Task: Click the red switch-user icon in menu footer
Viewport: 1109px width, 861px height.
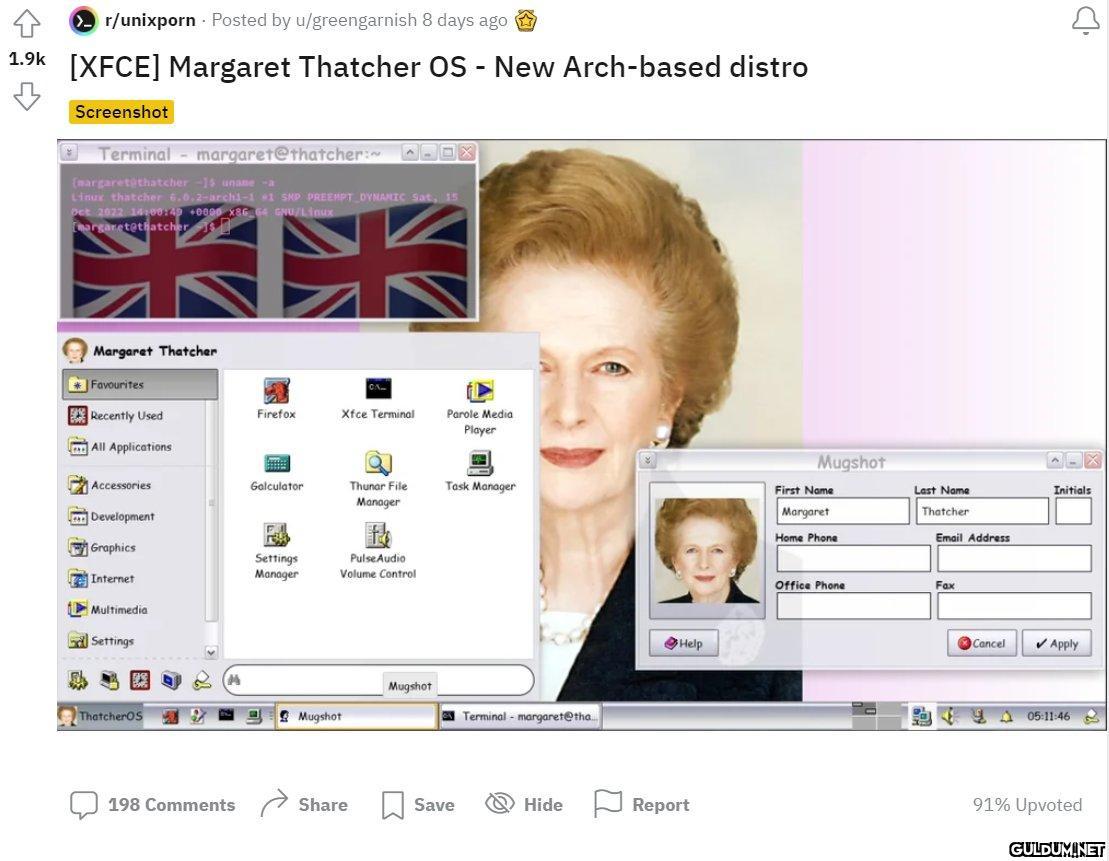Action: pyautogui.click(x=140, y=680)
